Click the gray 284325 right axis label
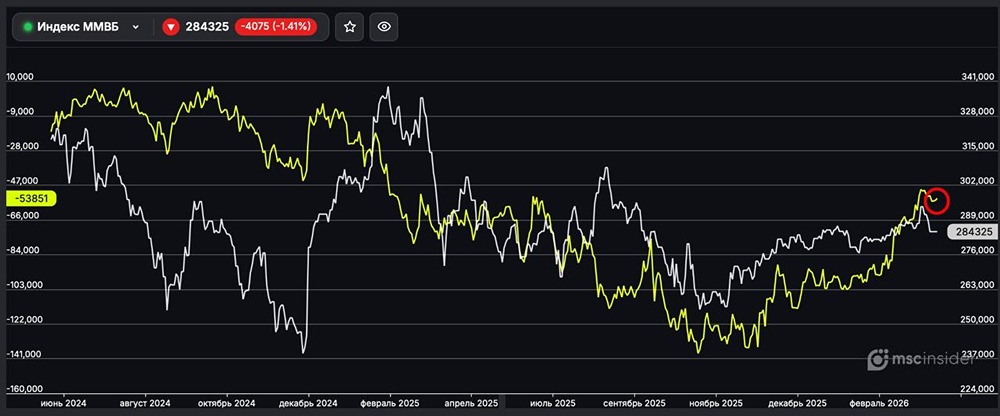 (972, 232)
